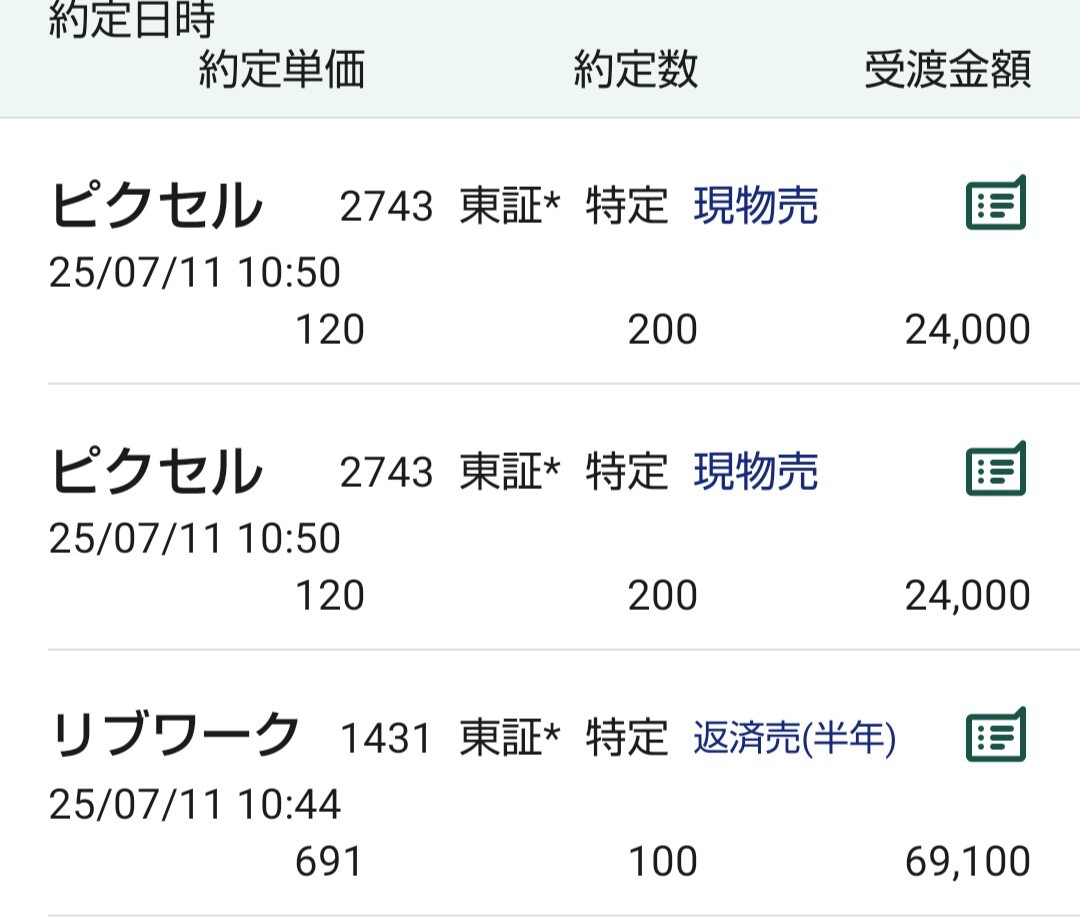Screen dimensions: 1080x924
Task: Tap the リブワーク stock name
Action: [175, 737]
